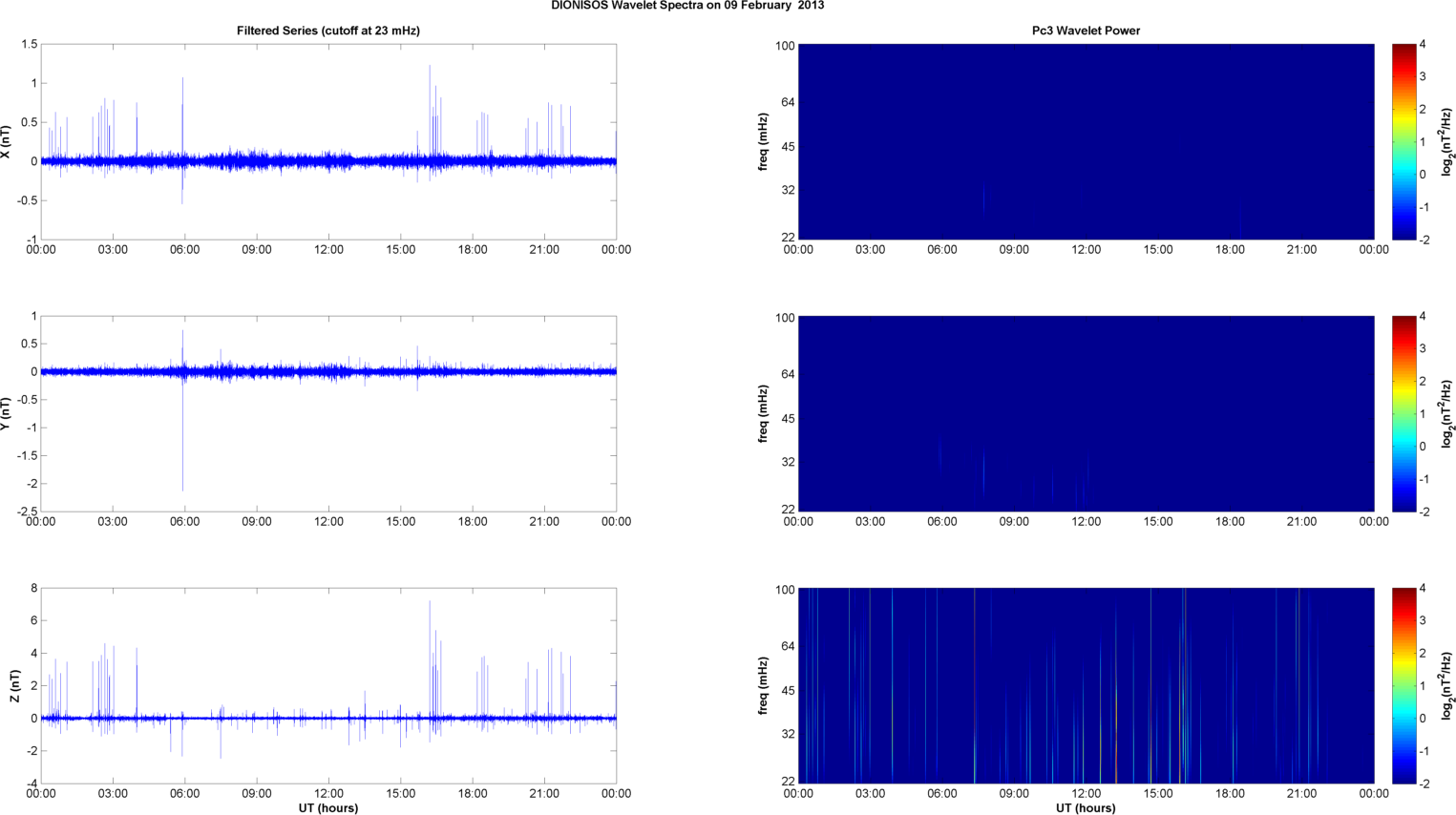
Task: Click "45" frequency tick on bottom wavelet plot
Action: point(788,691)
